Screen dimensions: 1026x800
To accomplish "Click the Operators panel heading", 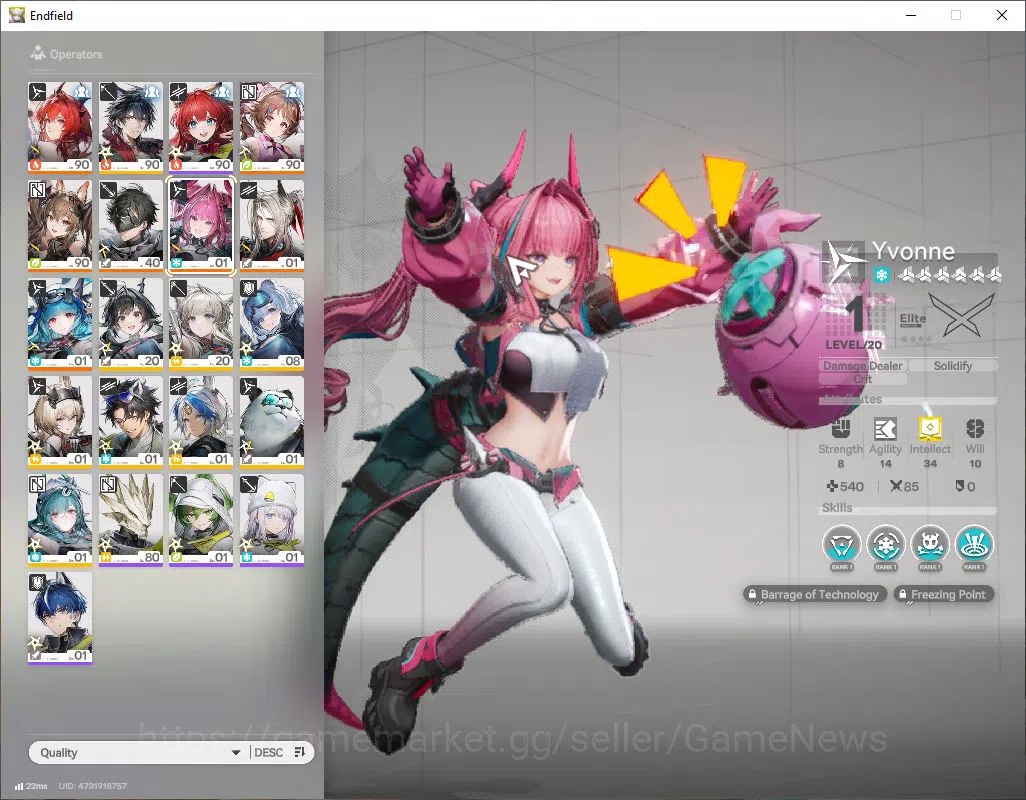I will coord(76,54).
